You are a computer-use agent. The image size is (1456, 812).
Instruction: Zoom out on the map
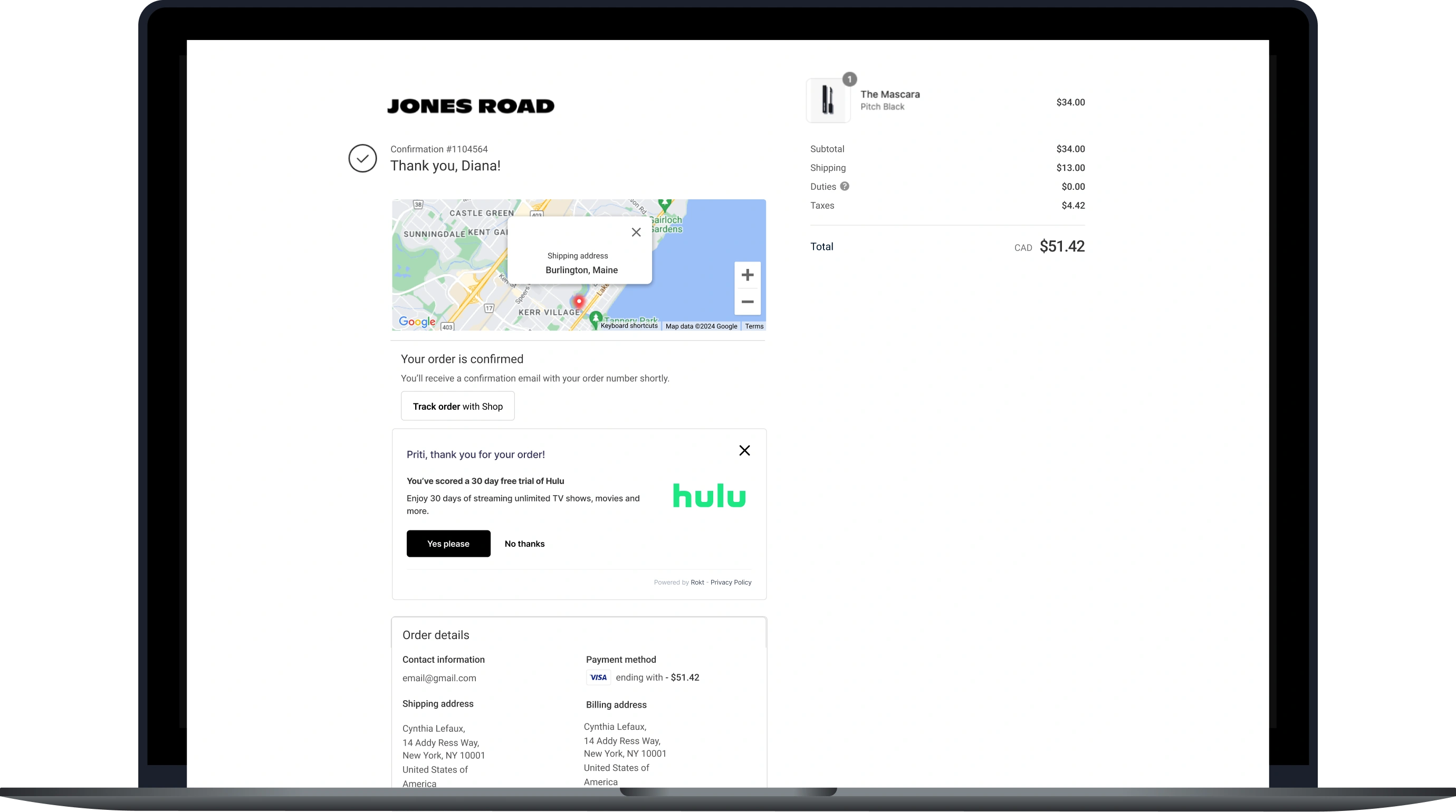click(747, 302)
